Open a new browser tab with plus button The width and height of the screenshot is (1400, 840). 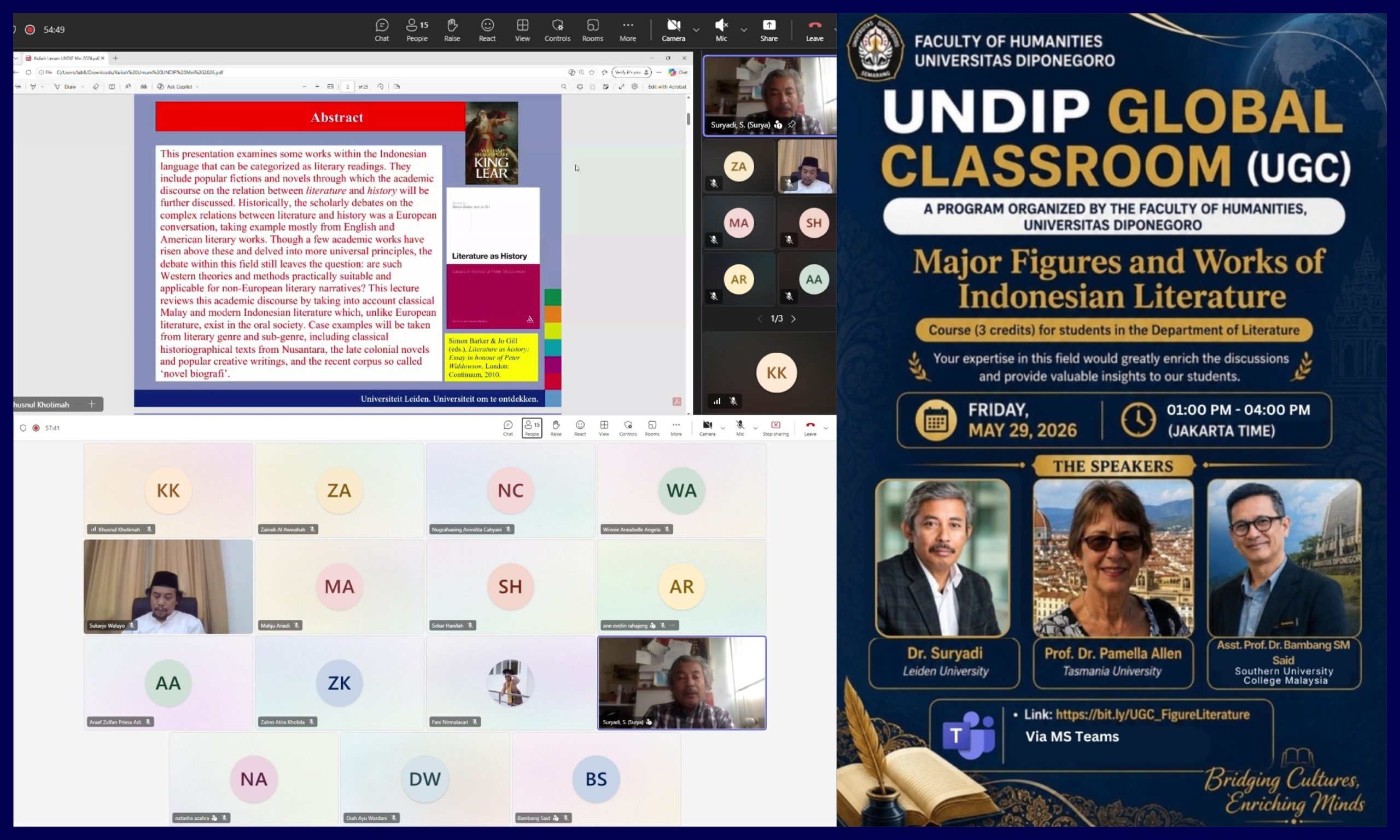coord(115,59)
